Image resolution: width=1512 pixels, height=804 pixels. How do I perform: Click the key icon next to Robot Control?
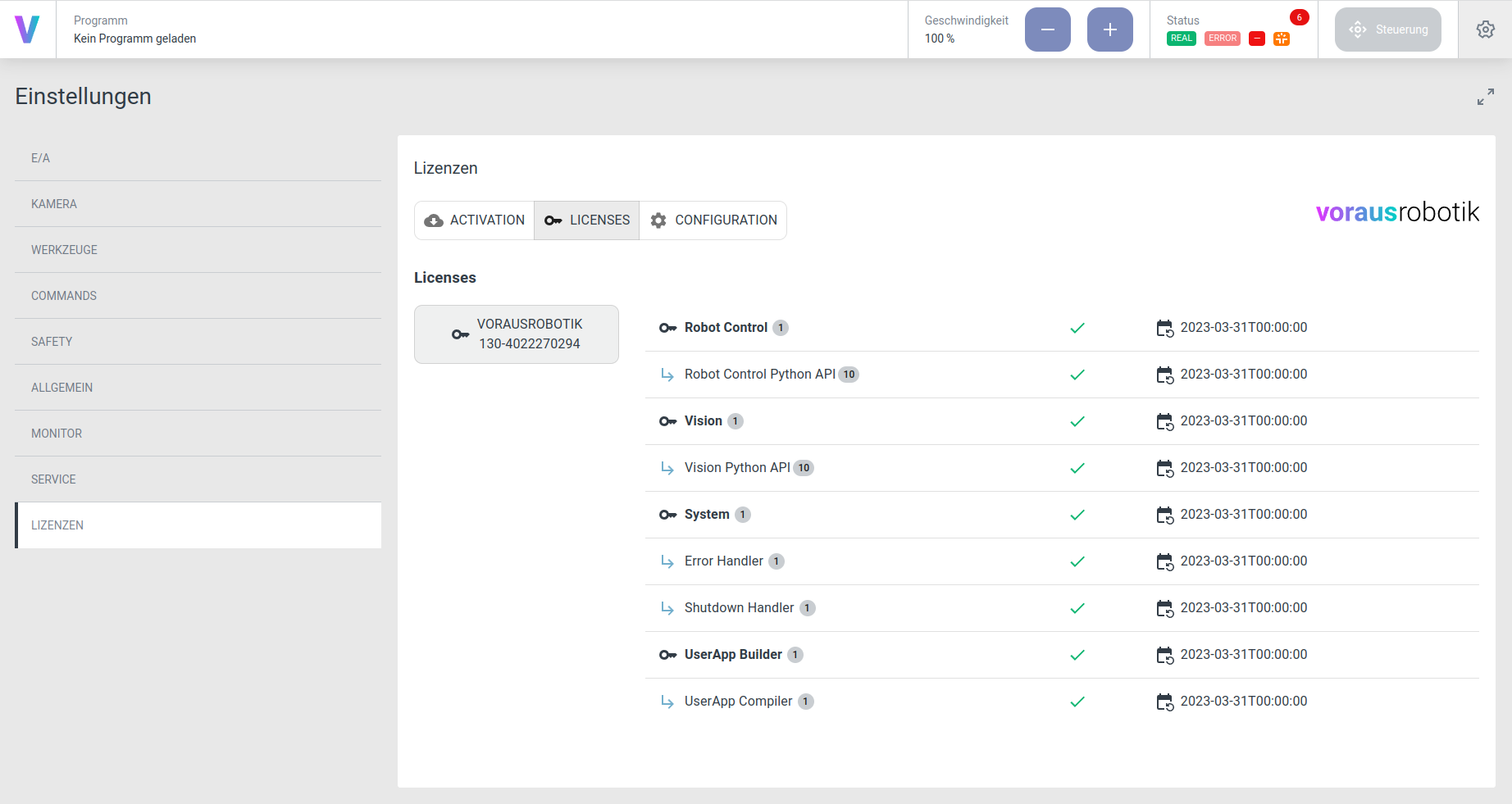667,328
